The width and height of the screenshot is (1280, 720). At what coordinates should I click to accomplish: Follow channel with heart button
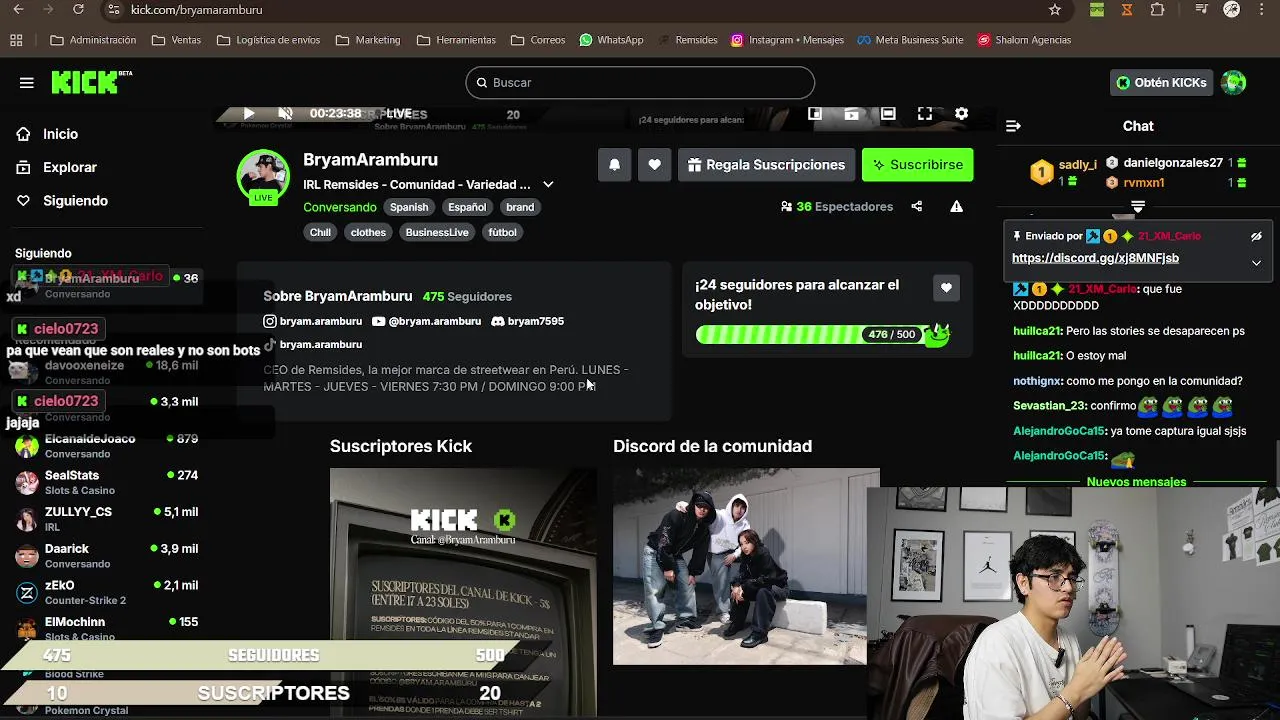[654, 165]
